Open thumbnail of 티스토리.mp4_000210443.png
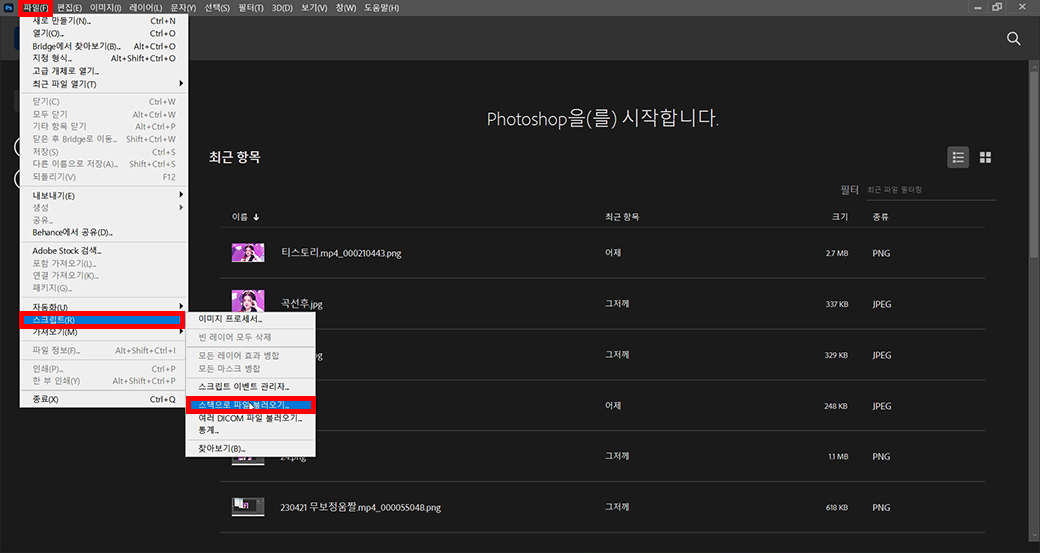Viewport: 1040px width, 553px height. point(248,253)
